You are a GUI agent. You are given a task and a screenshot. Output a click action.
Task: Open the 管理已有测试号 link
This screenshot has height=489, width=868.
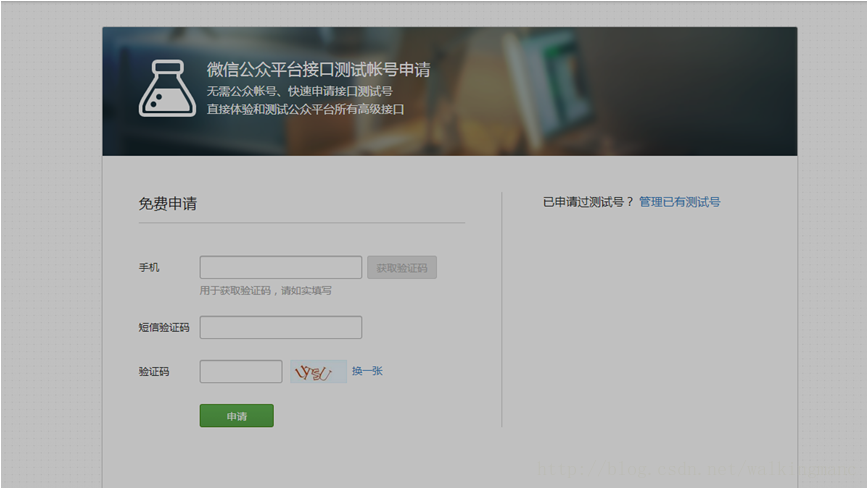click(x=680, y=202)
